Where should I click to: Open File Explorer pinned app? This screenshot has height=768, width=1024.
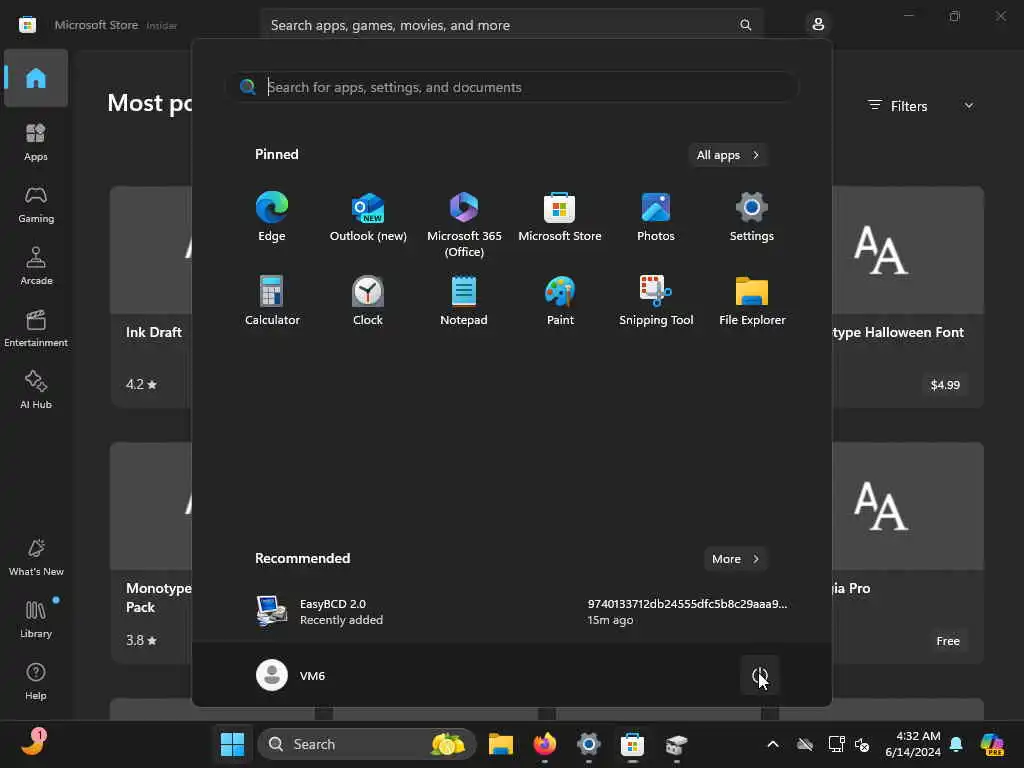752,301
